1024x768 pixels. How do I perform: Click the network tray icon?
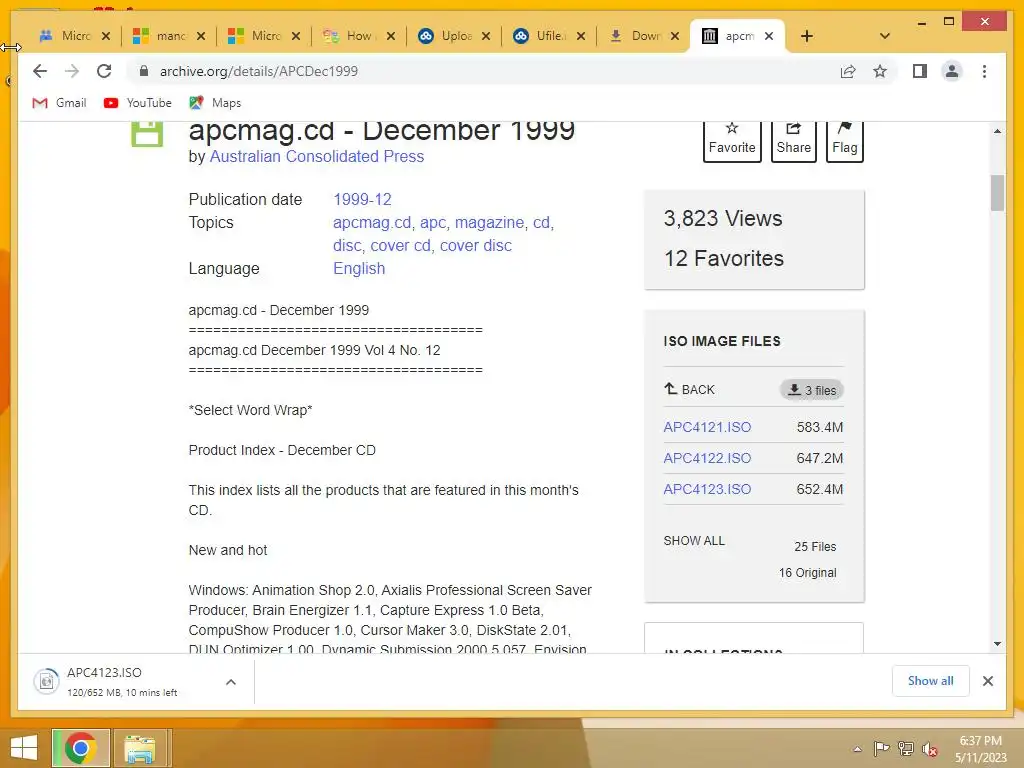point(906,748)
